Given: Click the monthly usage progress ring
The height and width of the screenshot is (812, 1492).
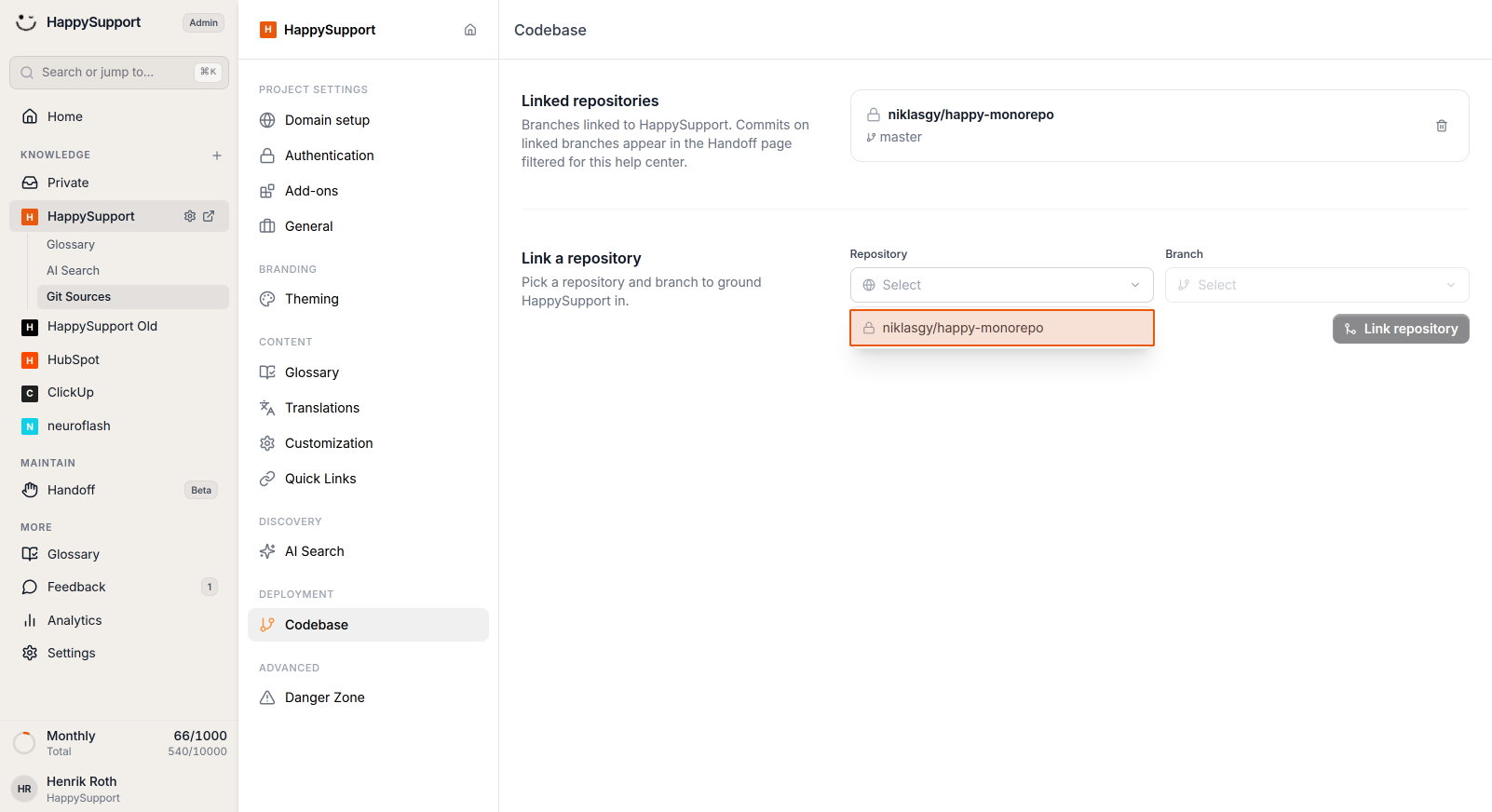Looking at the screenshot, I should pos(24,743).
